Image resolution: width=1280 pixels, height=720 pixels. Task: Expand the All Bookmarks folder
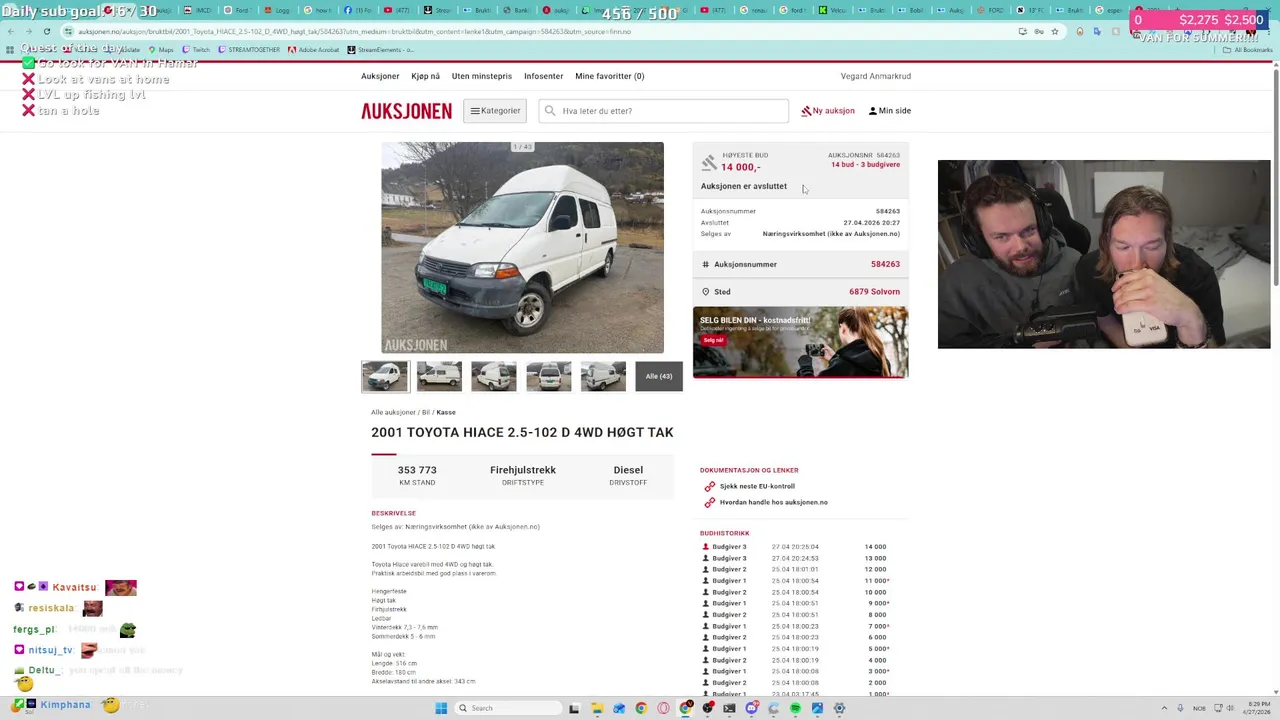1248,49
